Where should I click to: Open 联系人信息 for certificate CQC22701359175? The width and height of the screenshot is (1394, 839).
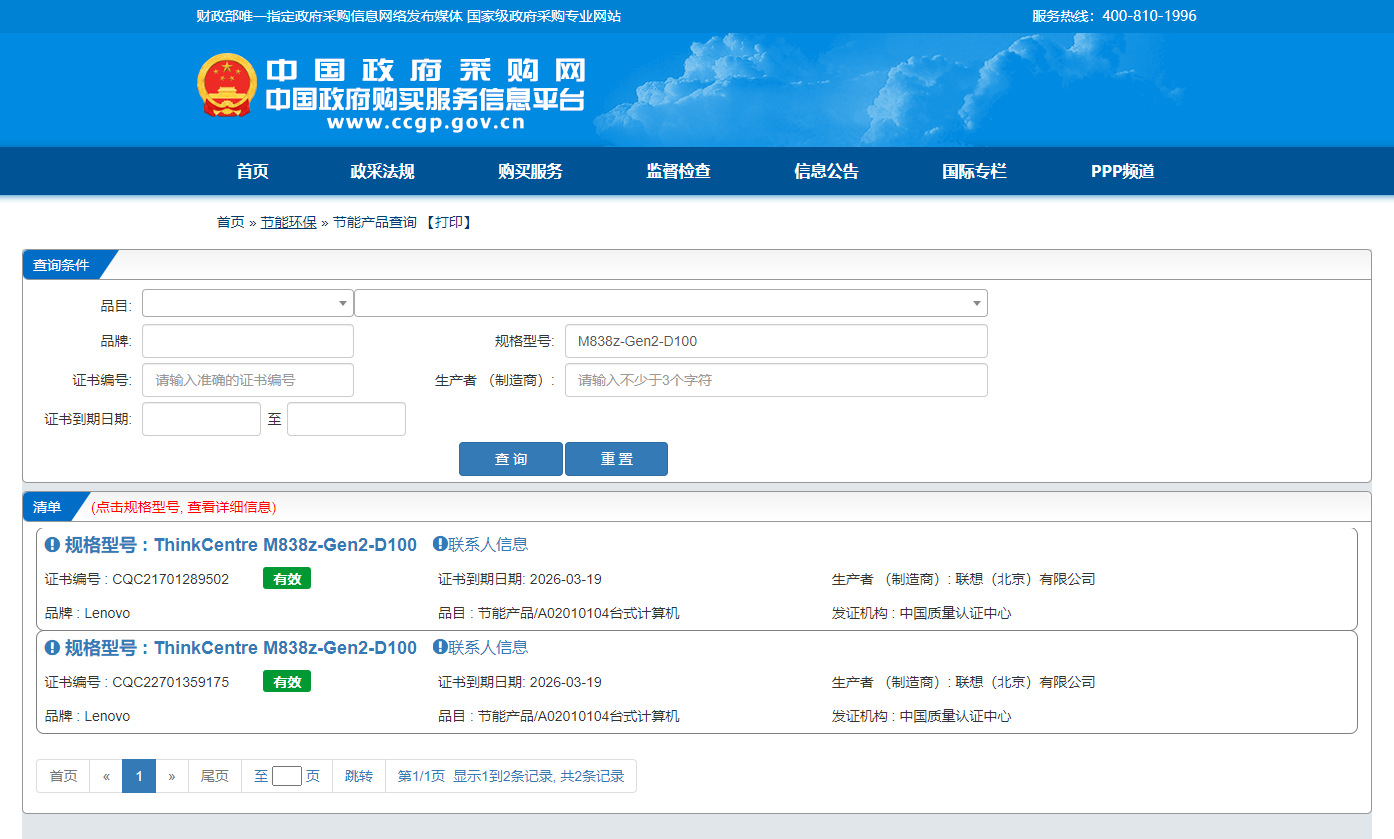[488, 647]
